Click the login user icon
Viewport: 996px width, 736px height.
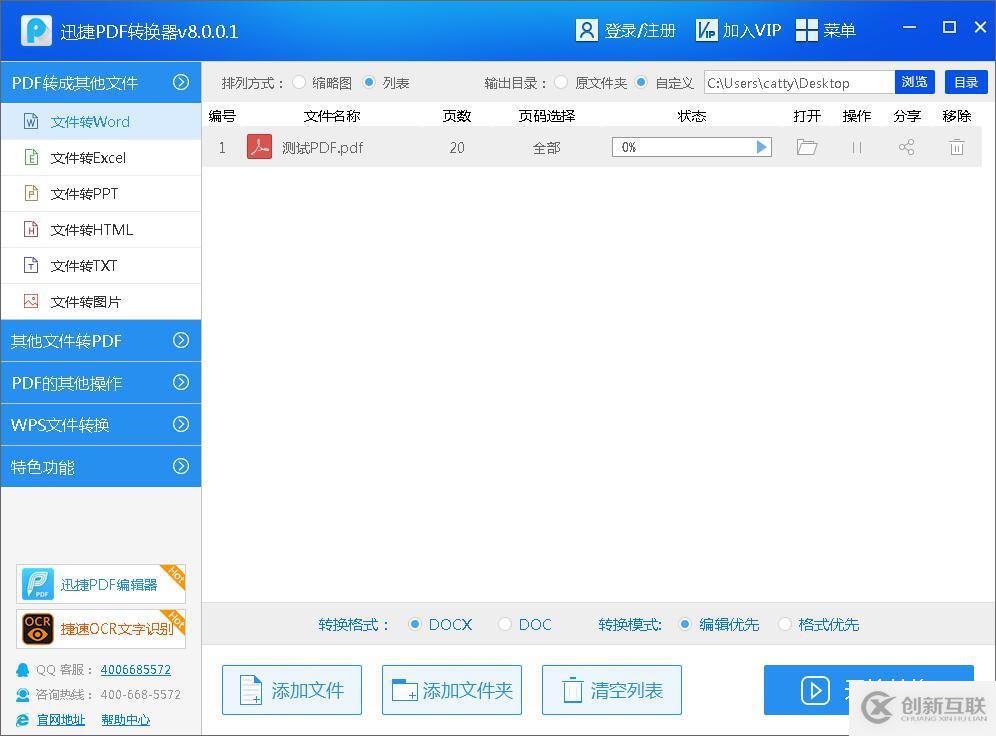tap(586, 30)
